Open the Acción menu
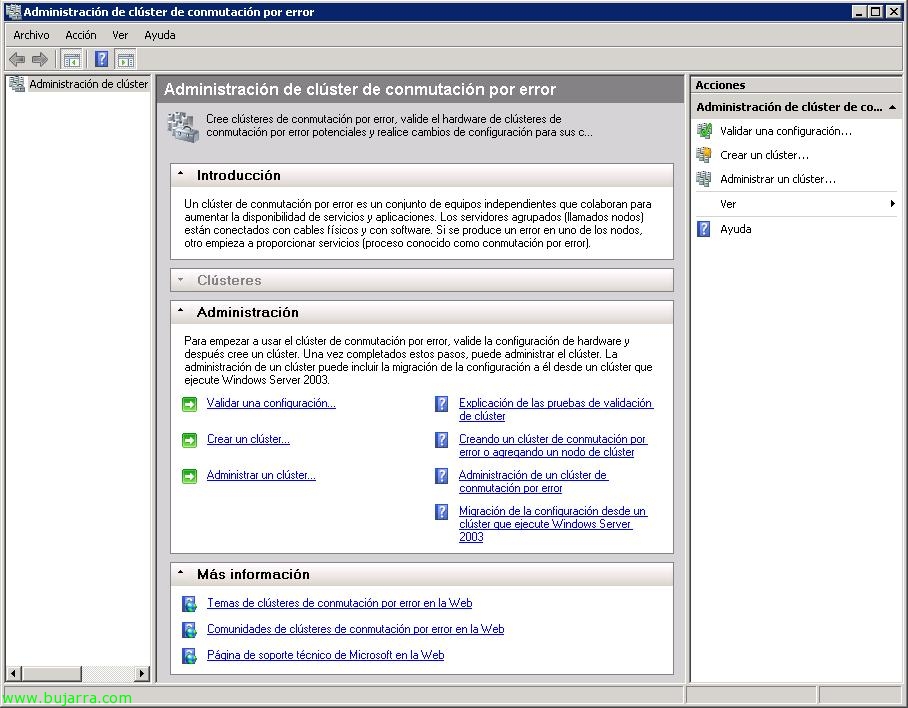This screenshot has height=708, width=908. click(x=80, y=35)
